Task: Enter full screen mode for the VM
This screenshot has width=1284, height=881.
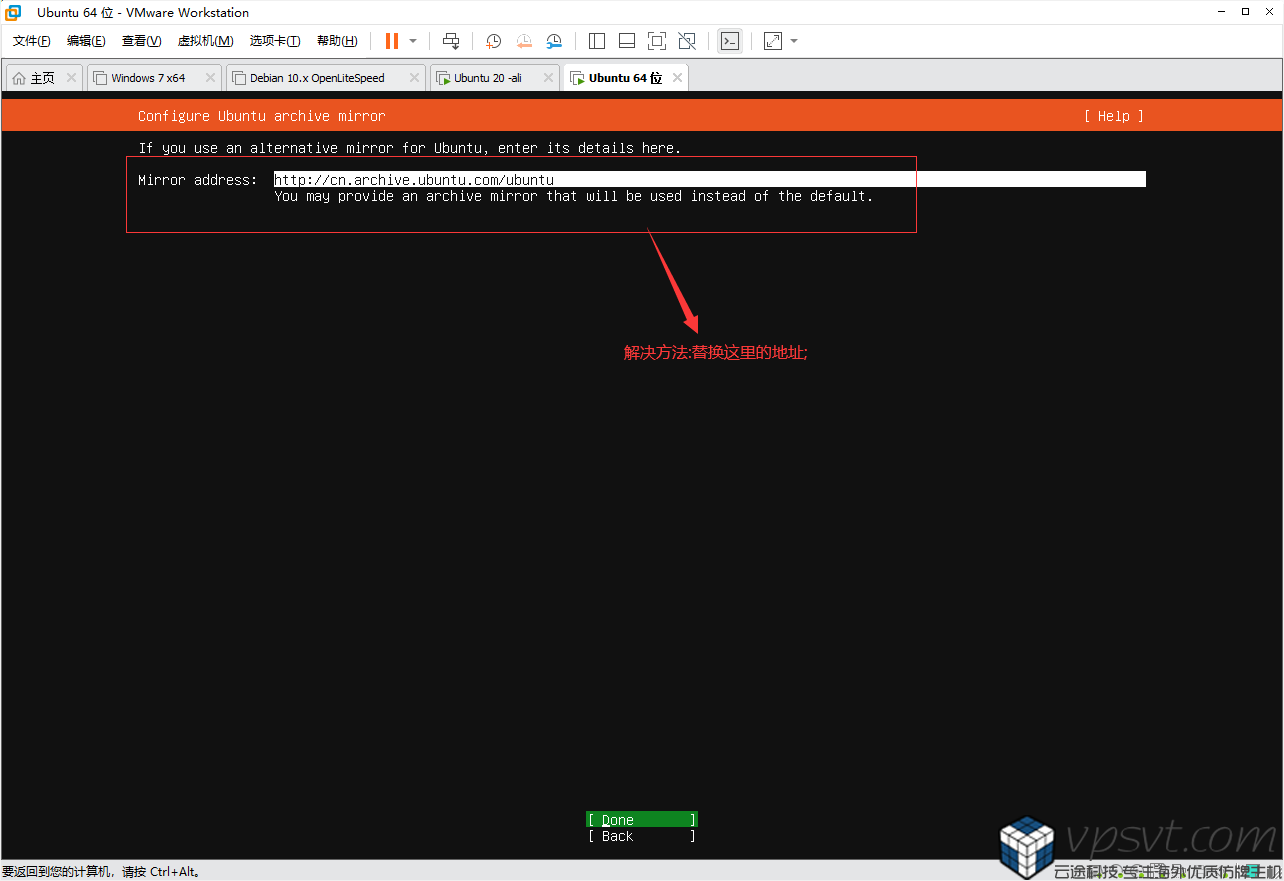Action: pos(657,41)
